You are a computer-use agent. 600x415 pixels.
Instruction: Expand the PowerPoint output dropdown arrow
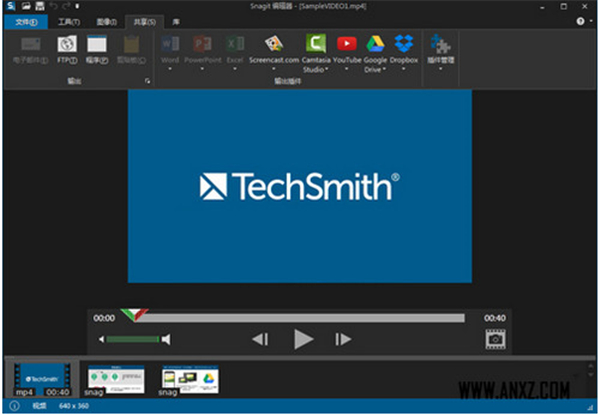coord(202,69)
